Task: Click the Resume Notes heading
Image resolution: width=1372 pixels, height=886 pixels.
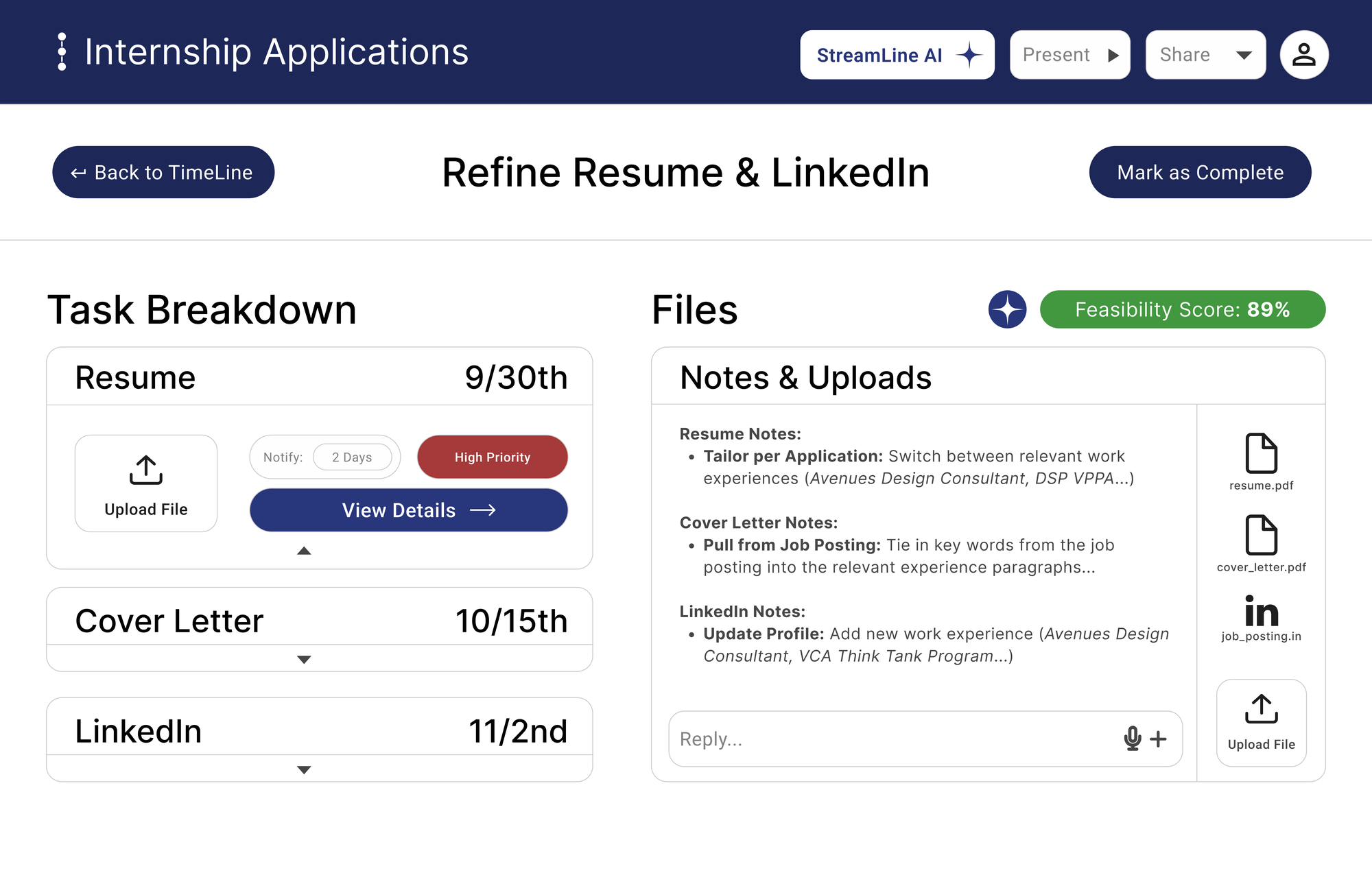Action: [740, 434]
